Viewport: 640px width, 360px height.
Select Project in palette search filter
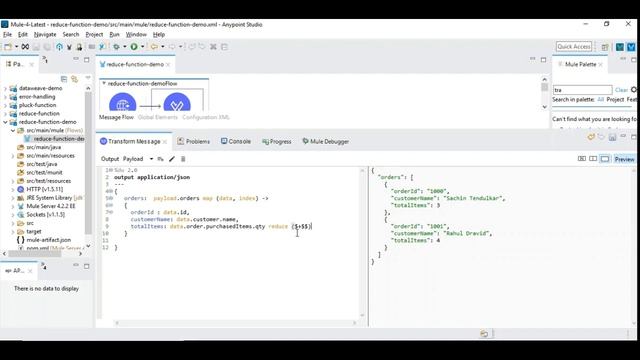pyautogui.click(x=615, y=100)
